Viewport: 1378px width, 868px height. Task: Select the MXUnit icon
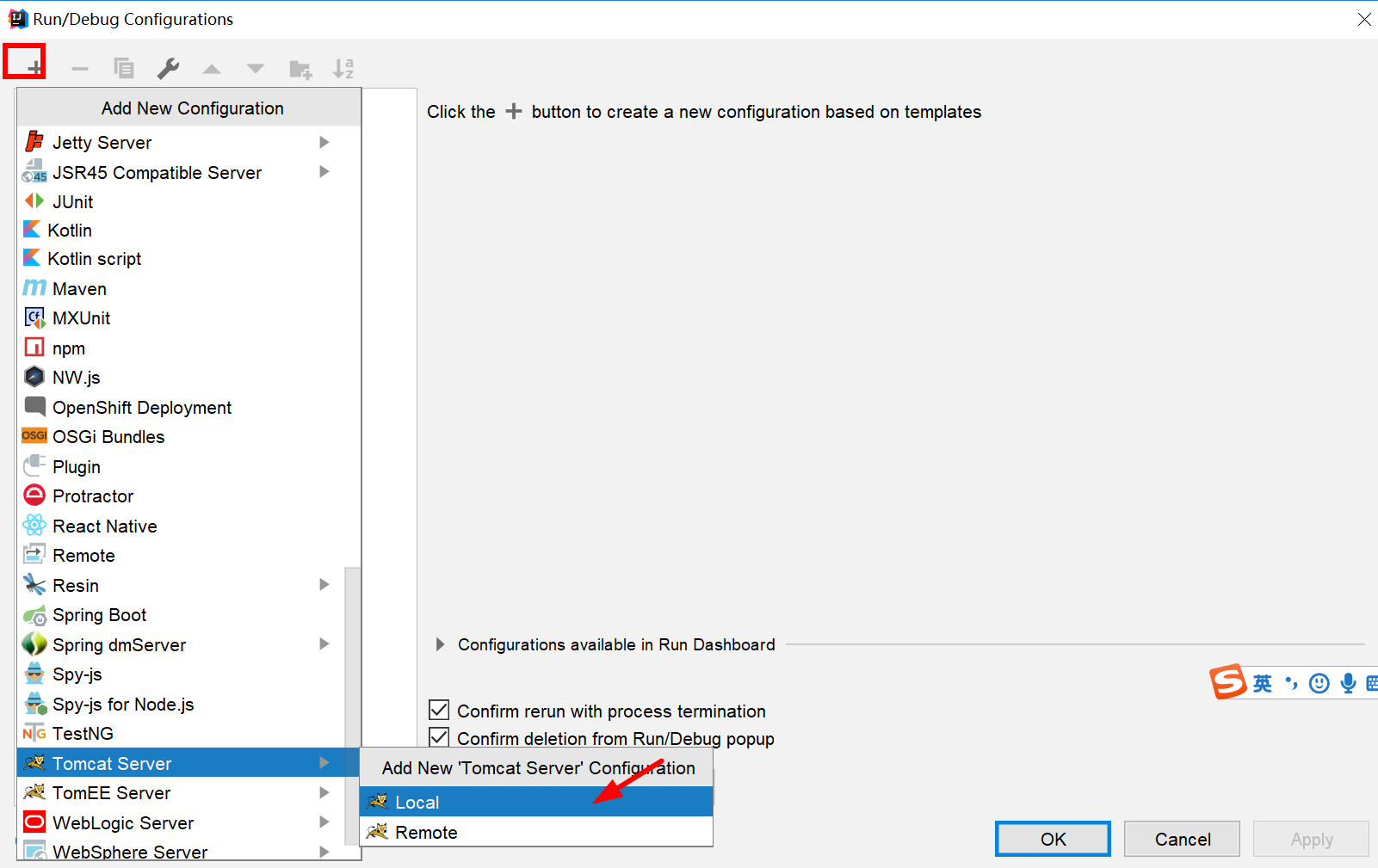[34, 317]
